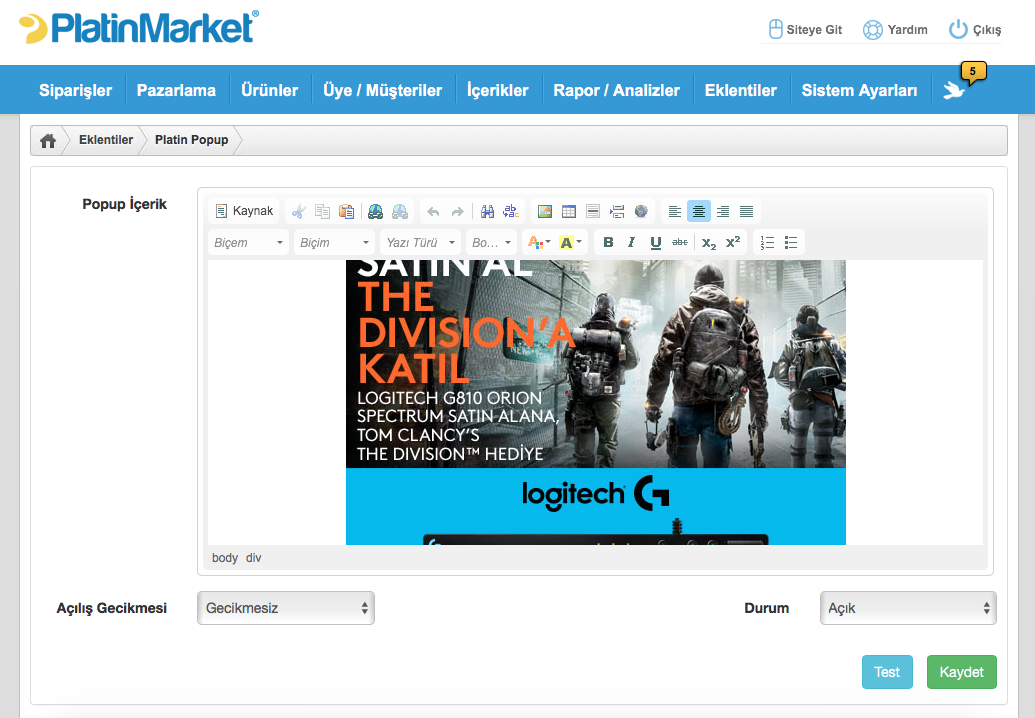Toggle numbered list

(x=767, y=243)
